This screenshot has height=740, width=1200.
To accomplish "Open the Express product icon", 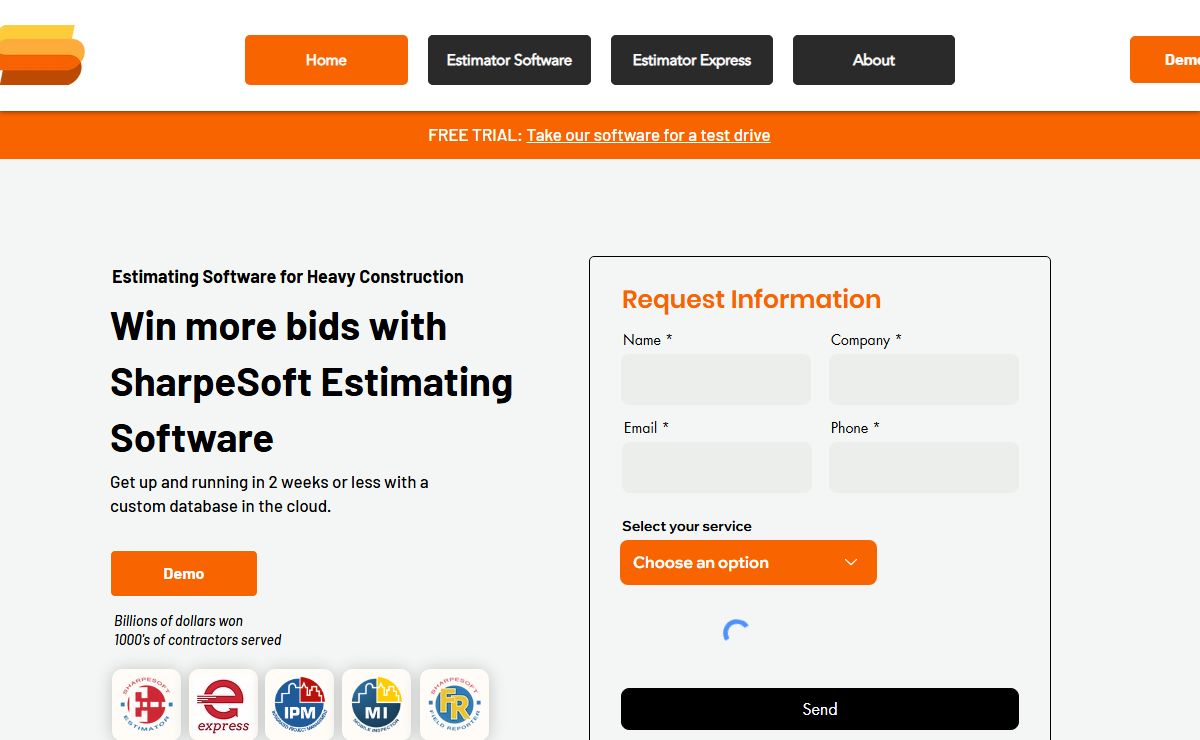I will click(223, 704).
